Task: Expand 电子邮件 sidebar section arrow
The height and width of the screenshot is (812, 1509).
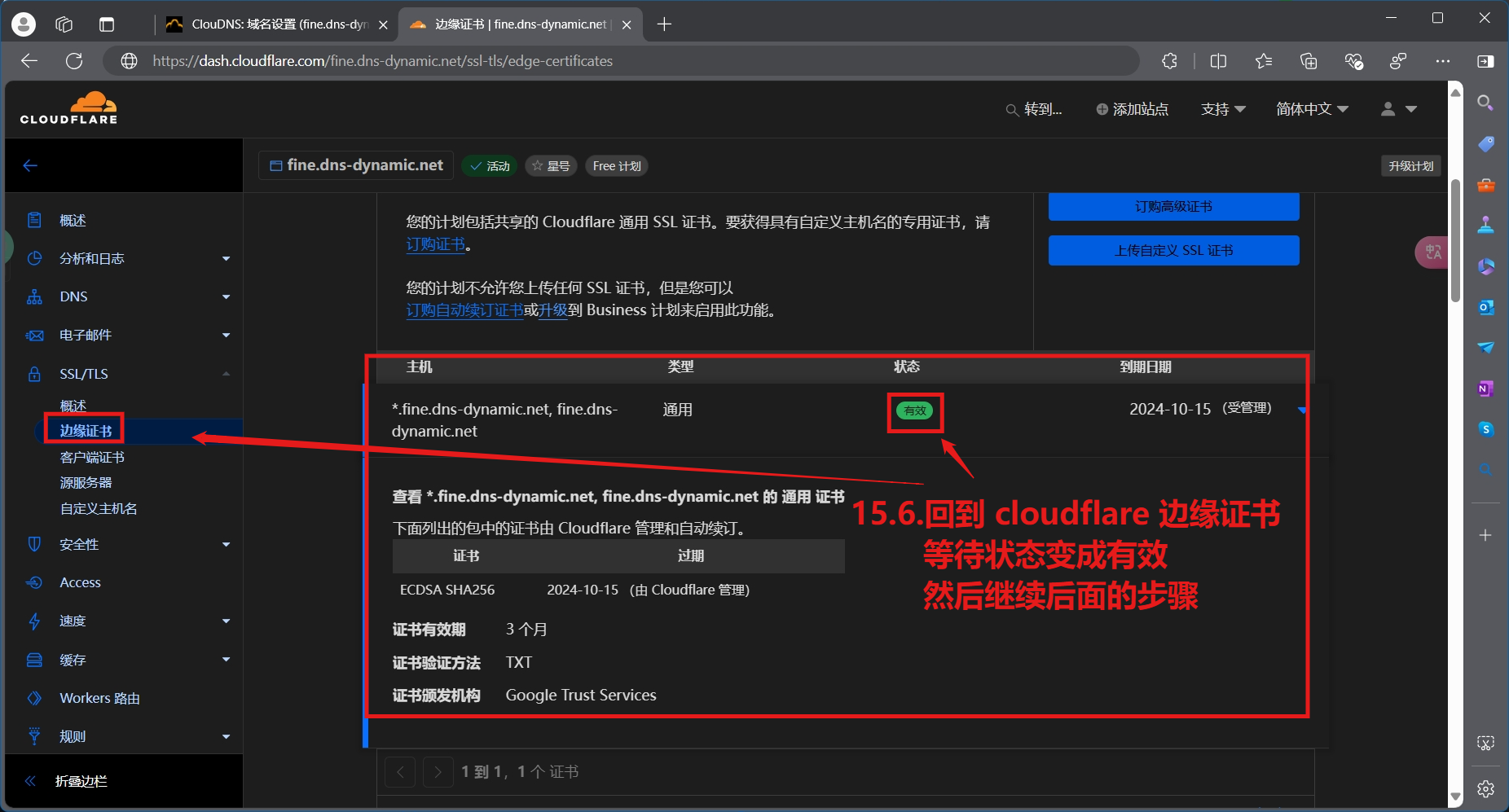Action: [226, 336]
